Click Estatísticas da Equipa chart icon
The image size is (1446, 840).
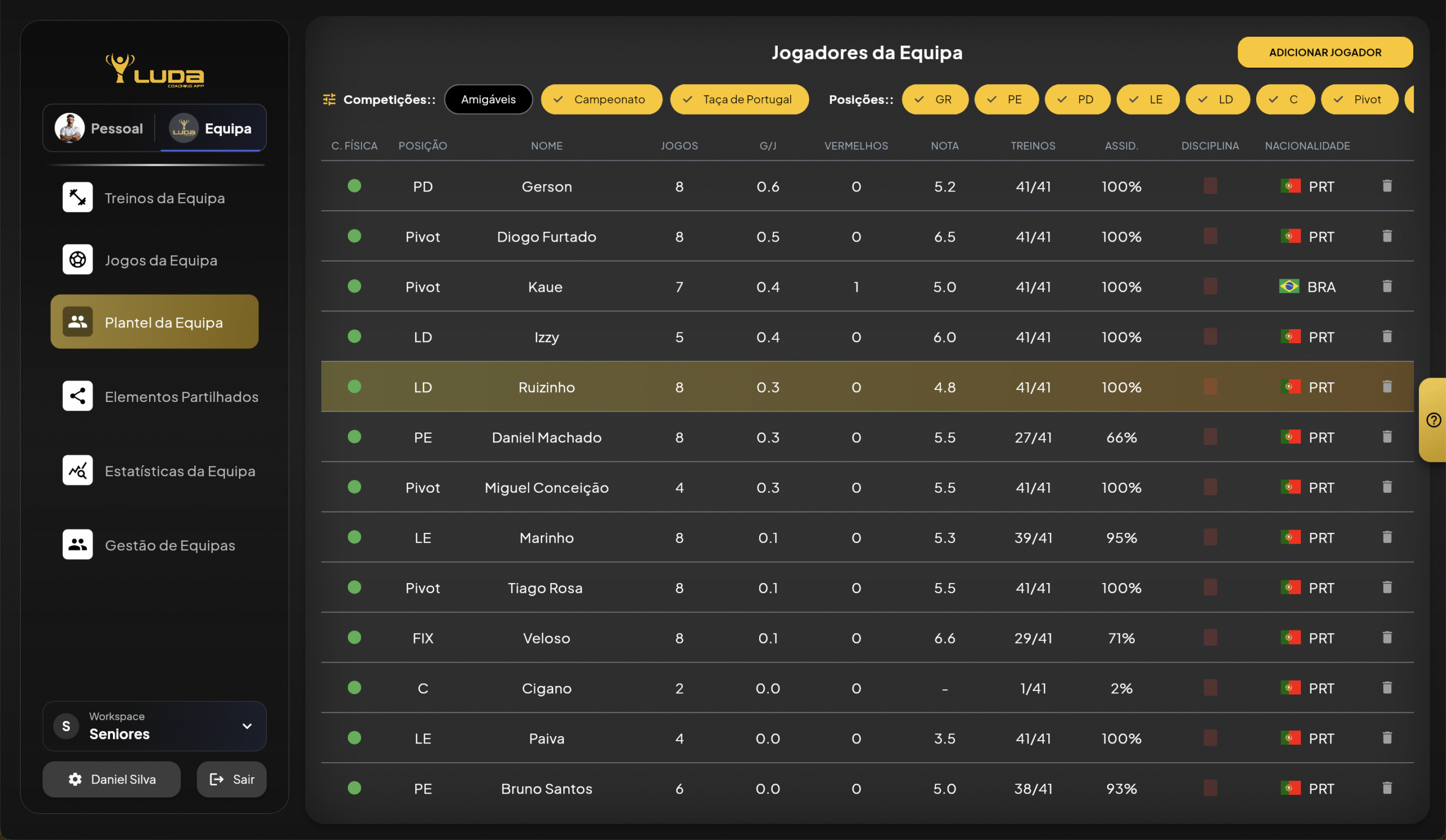pyautogui.click(x=77, y=470)
